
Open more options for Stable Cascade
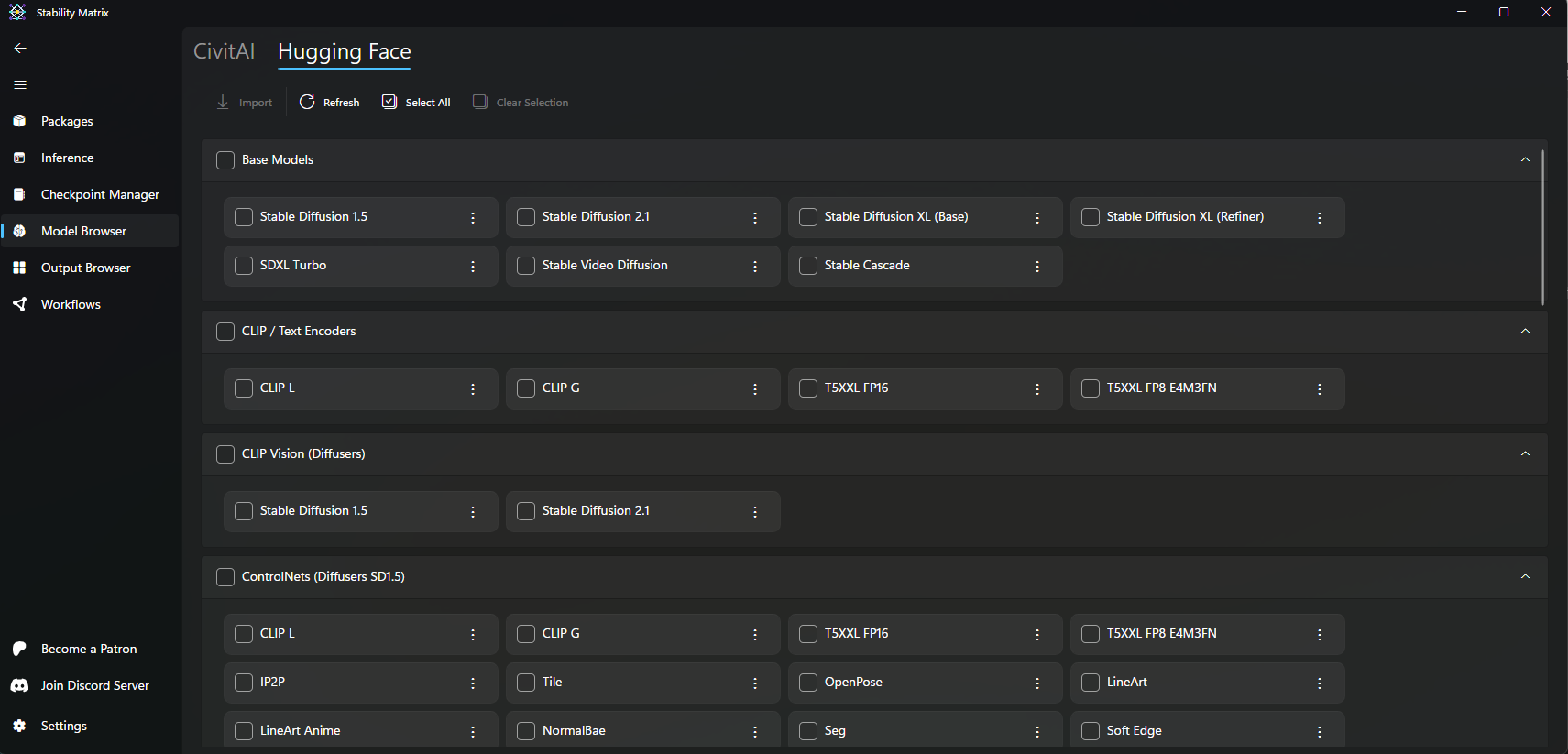(x=1037, y=267)
